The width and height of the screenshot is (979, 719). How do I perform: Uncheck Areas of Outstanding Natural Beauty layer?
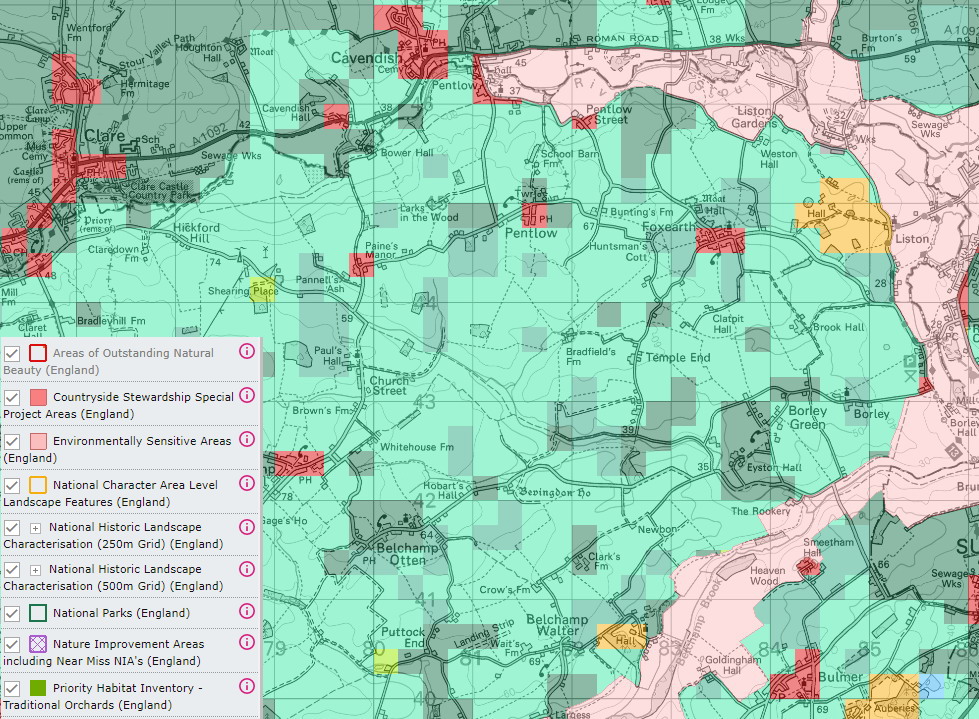click(x=12, y=354)
